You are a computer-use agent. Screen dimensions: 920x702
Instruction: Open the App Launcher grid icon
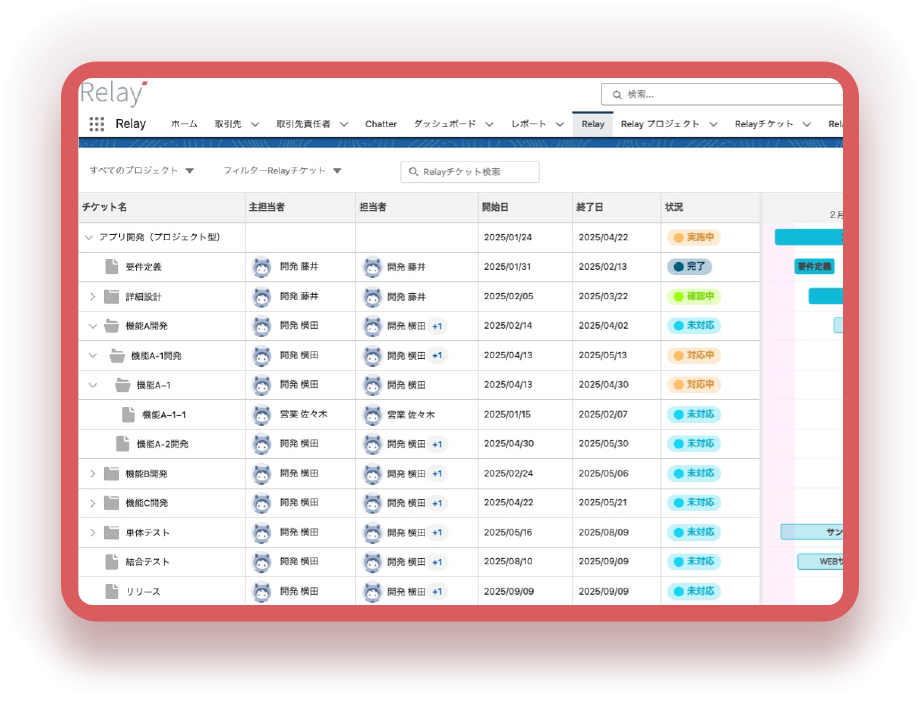coord(96,124)
